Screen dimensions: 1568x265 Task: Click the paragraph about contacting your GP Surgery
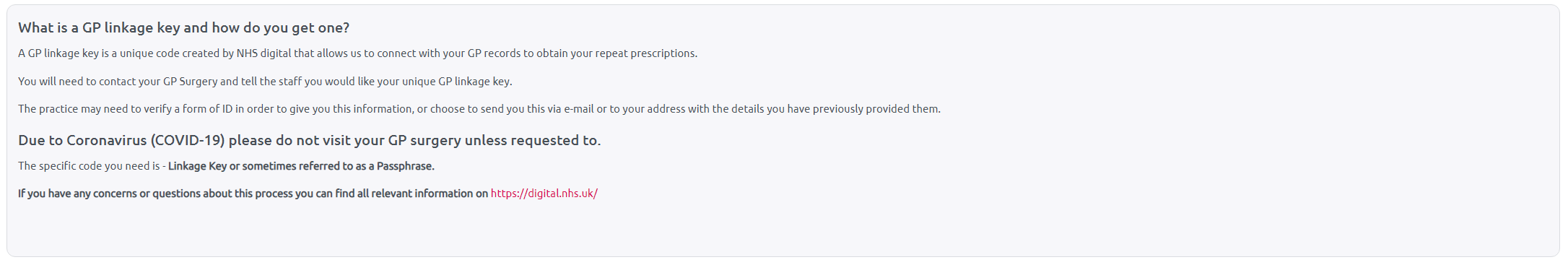[265, 82]
